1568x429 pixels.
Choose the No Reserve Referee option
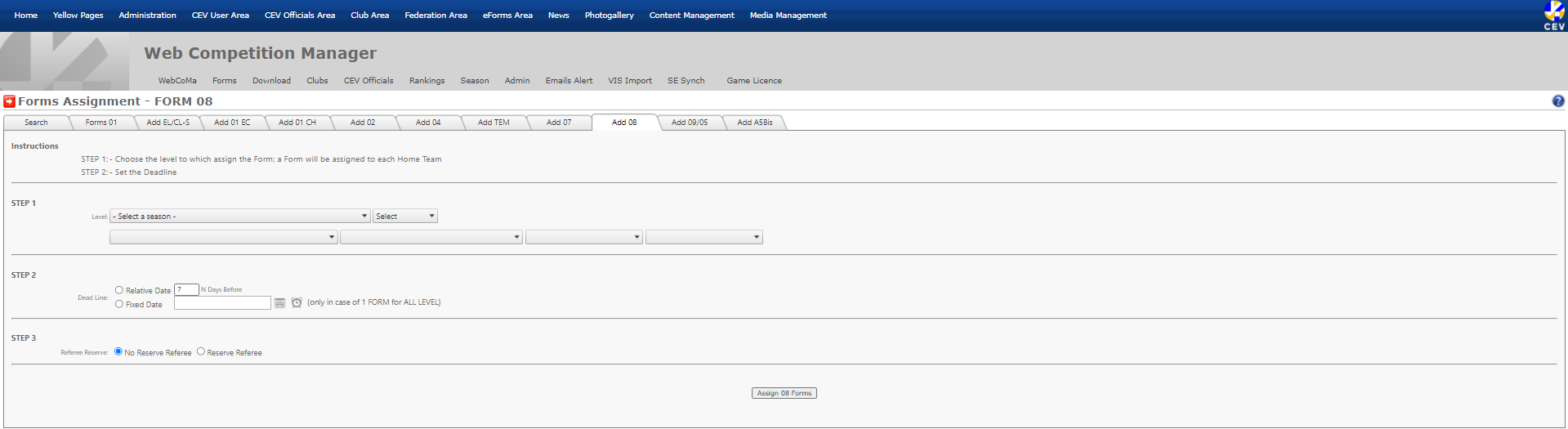click(118, 351)
